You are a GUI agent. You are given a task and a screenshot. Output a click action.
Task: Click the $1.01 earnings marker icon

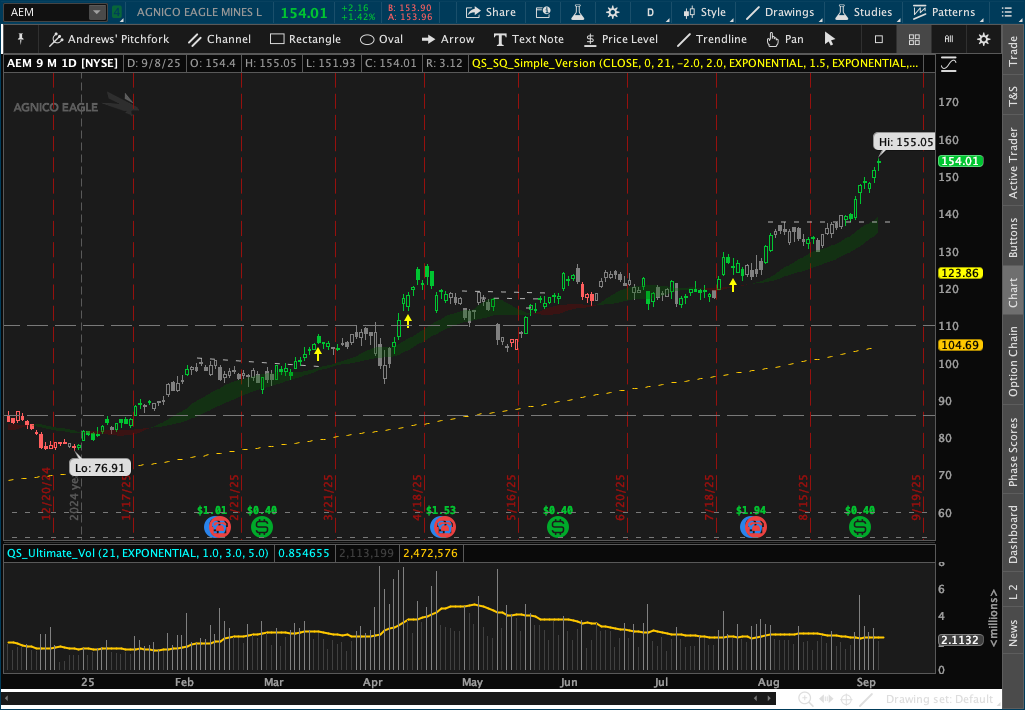coord(217,526)
